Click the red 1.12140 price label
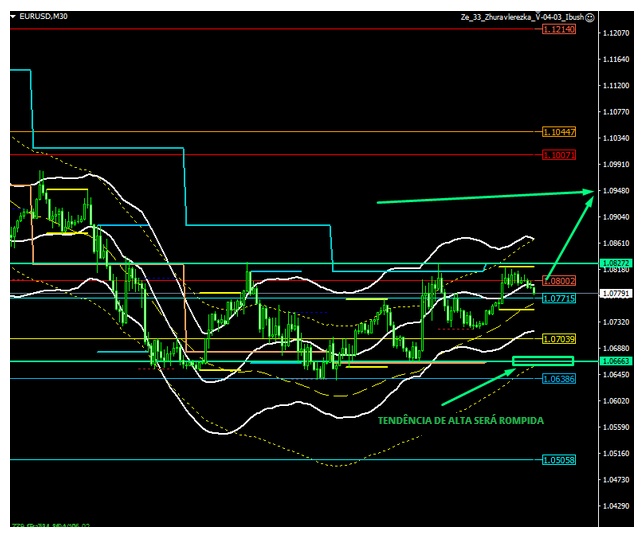 click(x=558, y=30)
